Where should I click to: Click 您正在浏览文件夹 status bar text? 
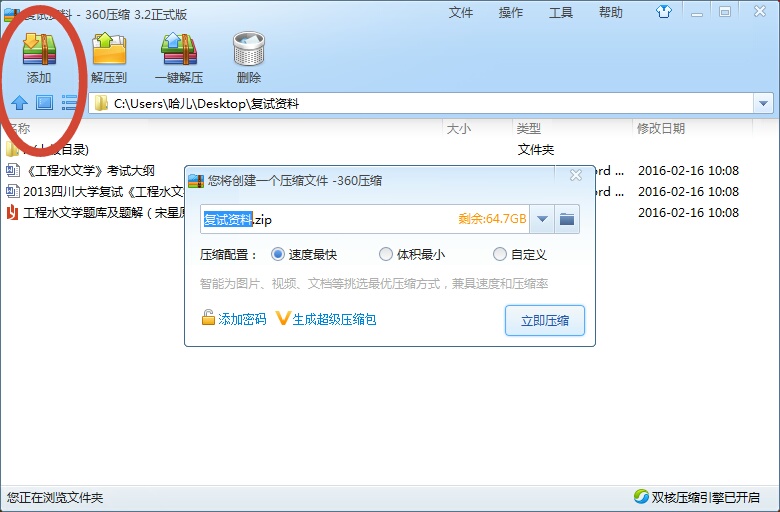point(55,497)
